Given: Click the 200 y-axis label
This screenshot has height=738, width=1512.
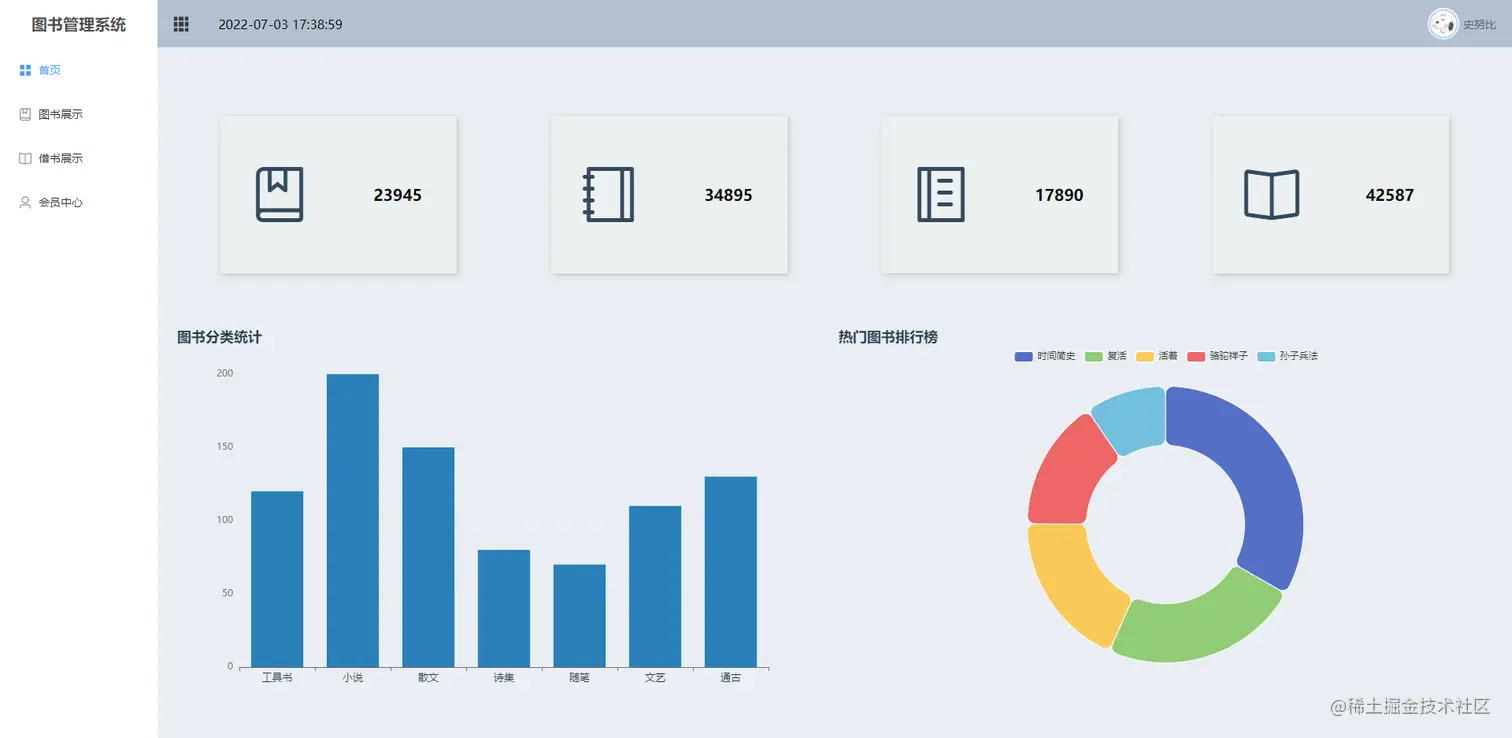Looking at the screenshot, I should point(225,373).
